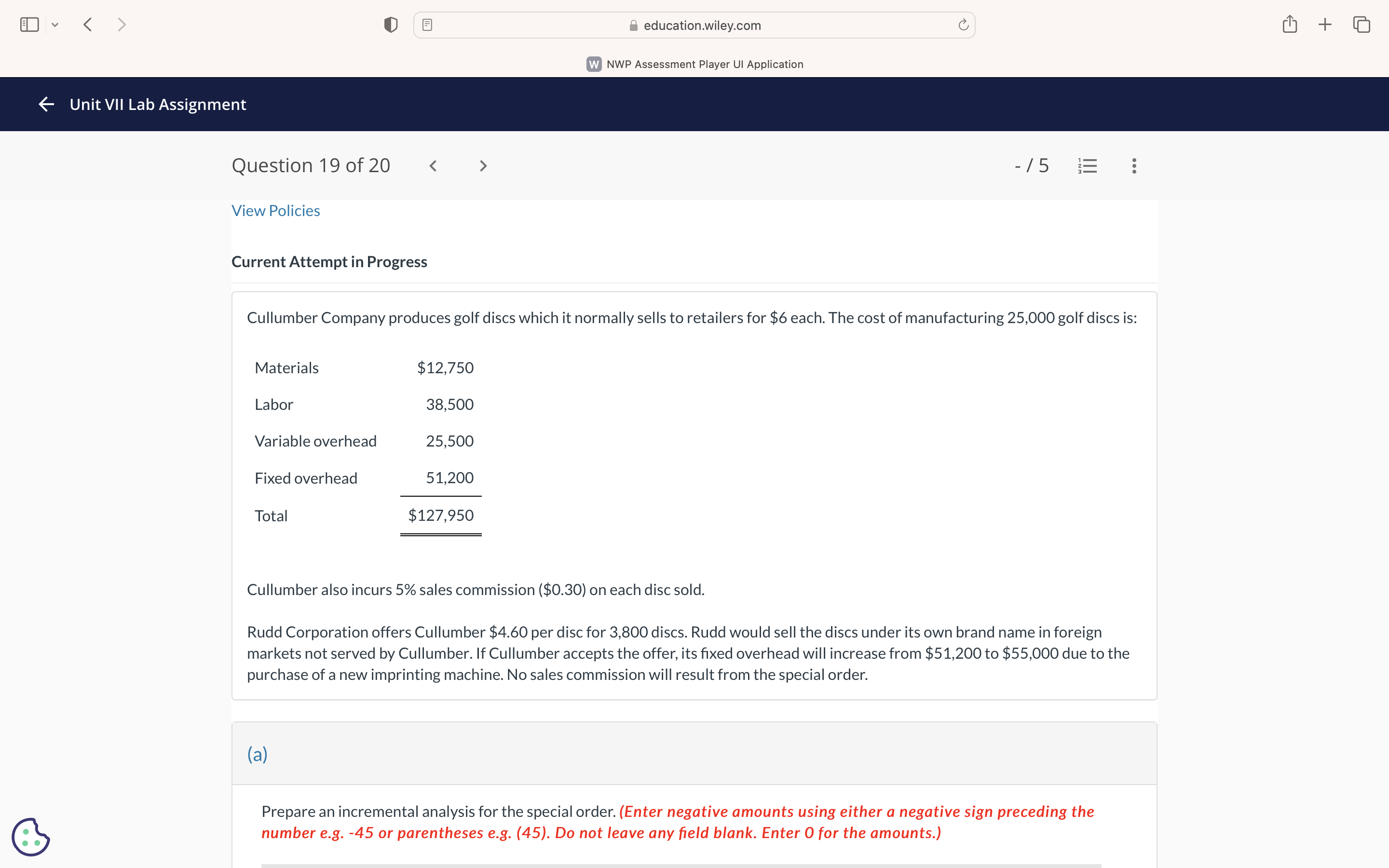Reload the page with the refresh icon
The image size is (1389, 868).
963,25
